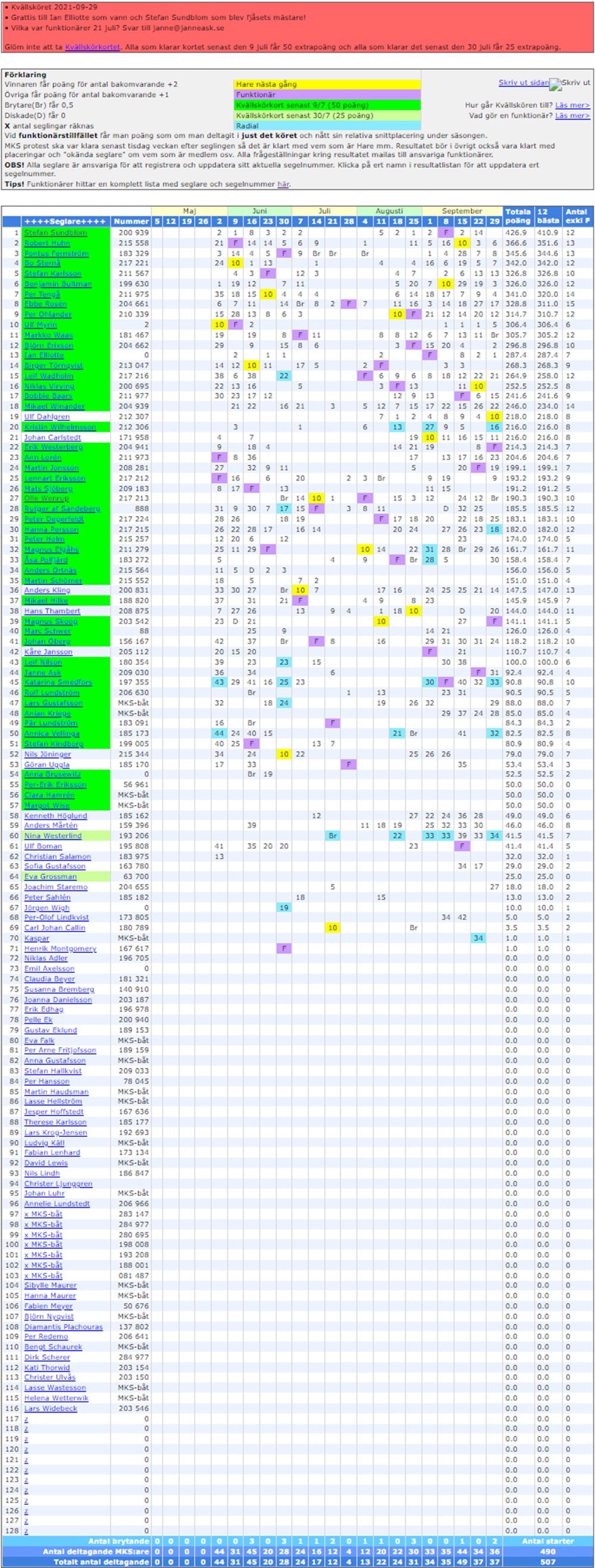Click the Nummer column header
The width and height of the screenshot is (595, 1568).
(131, 221)
